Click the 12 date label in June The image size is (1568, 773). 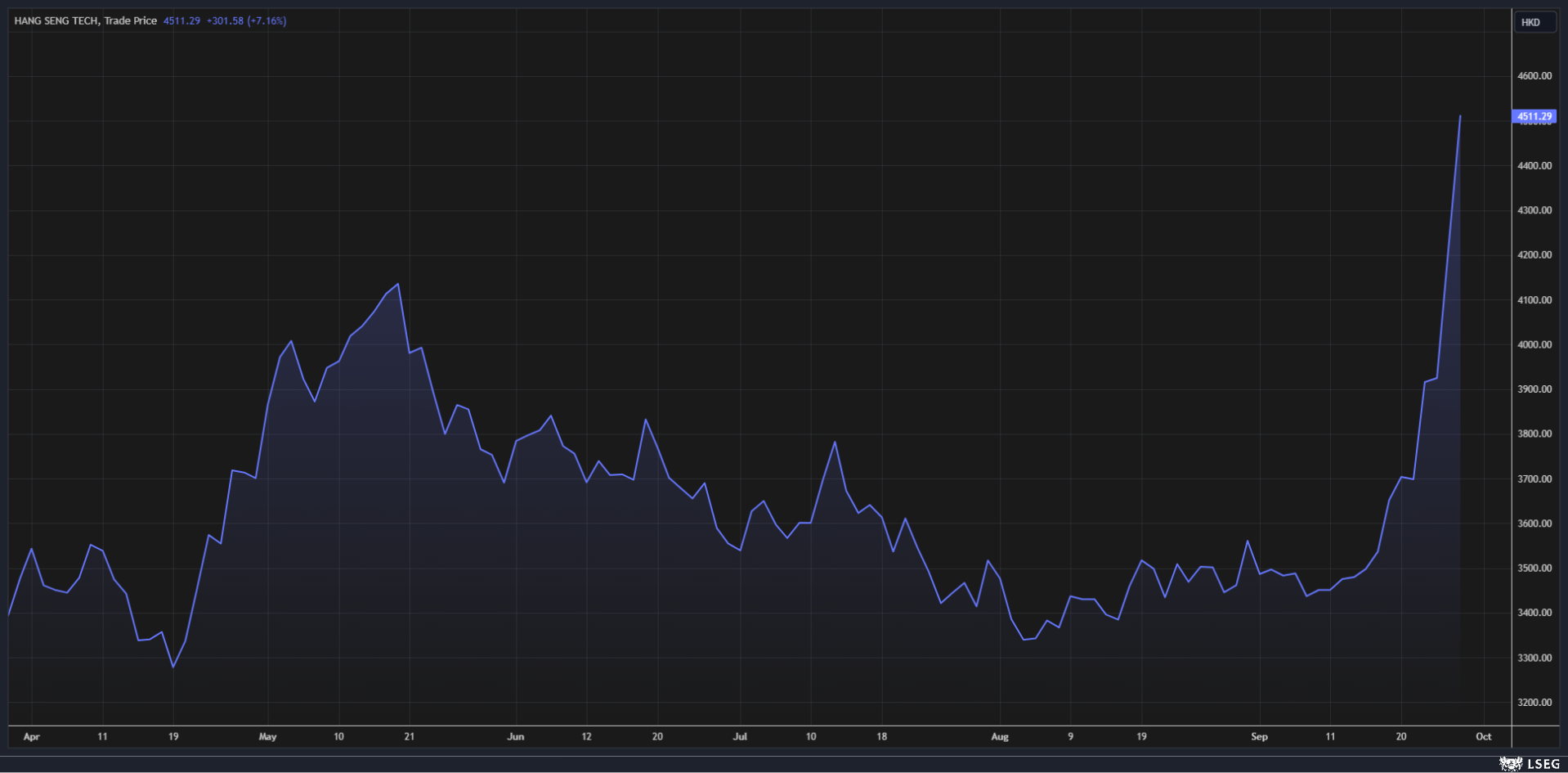pos(586,737)
